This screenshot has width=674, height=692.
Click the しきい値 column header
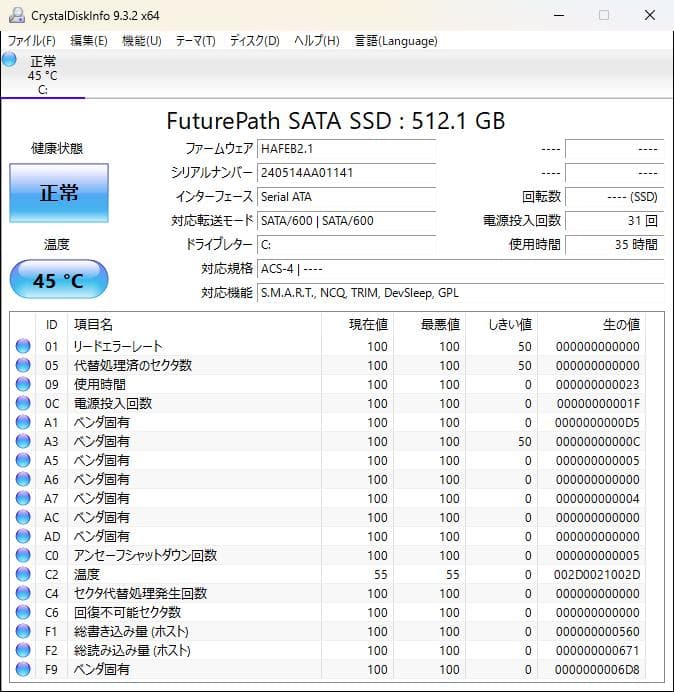(x=510, y=325)
